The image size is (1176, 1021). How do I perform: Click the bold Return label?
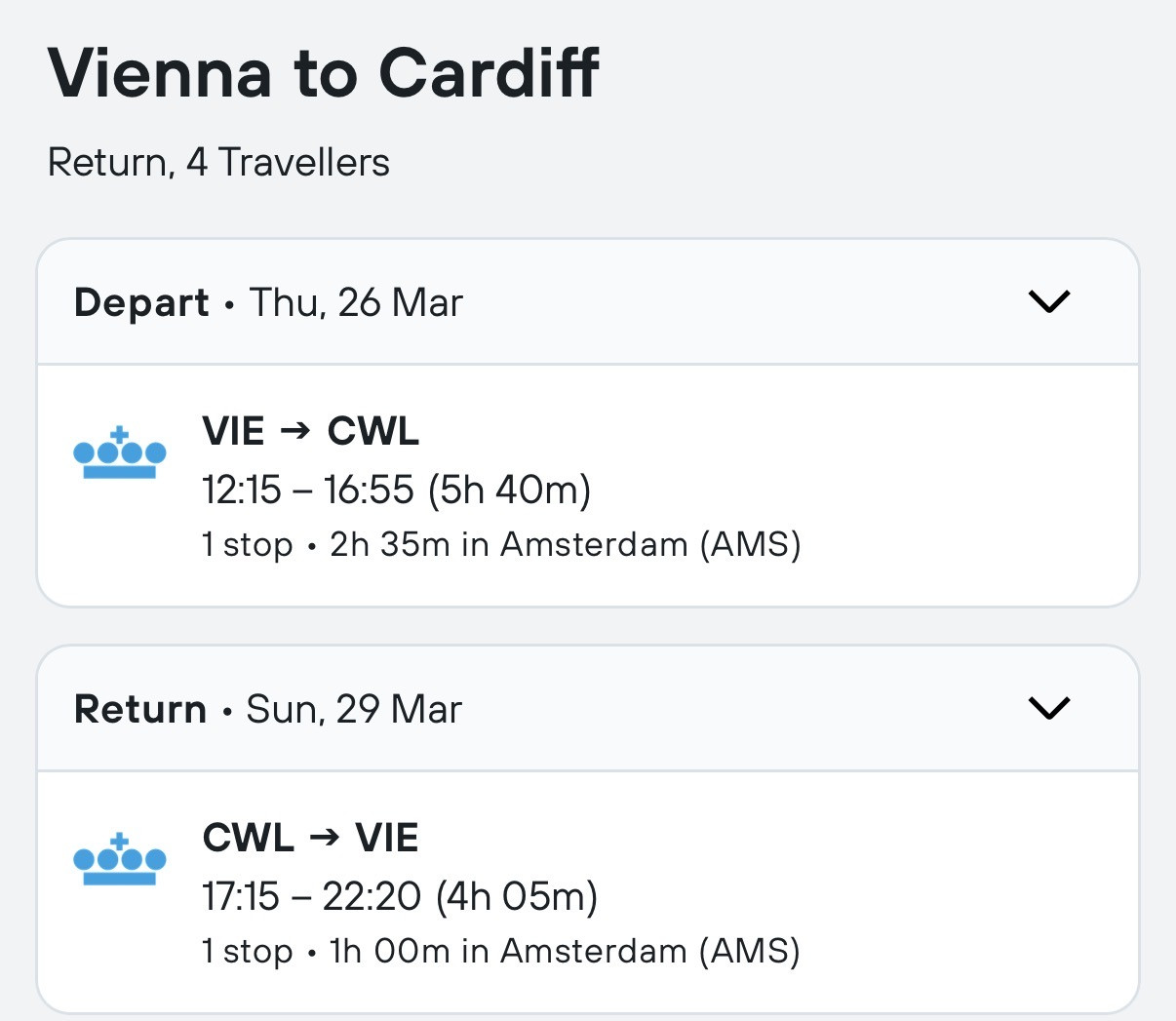click(140, 709)
